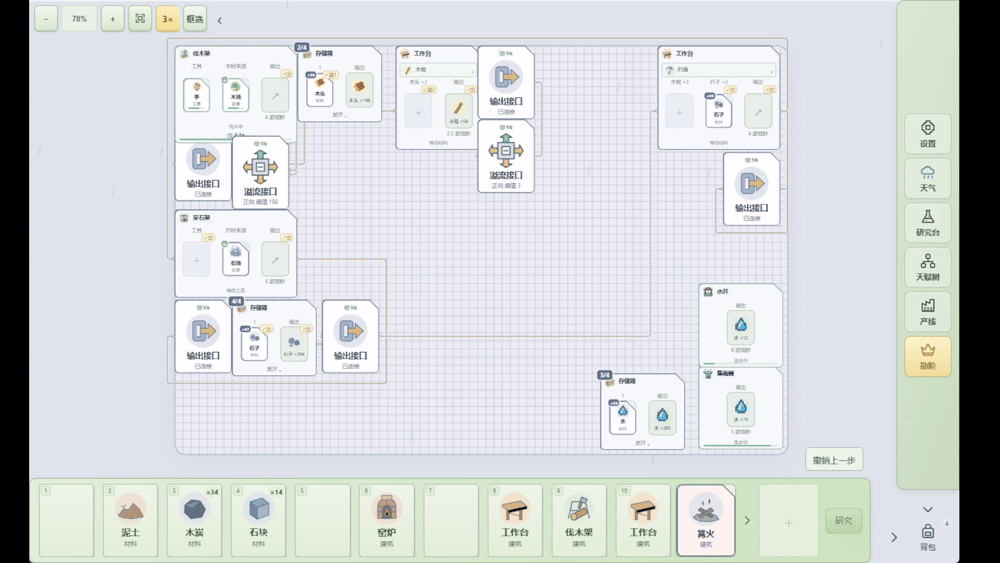
Task: Toggle the 框选 box-select mode
Action: (x=195, y=18)
